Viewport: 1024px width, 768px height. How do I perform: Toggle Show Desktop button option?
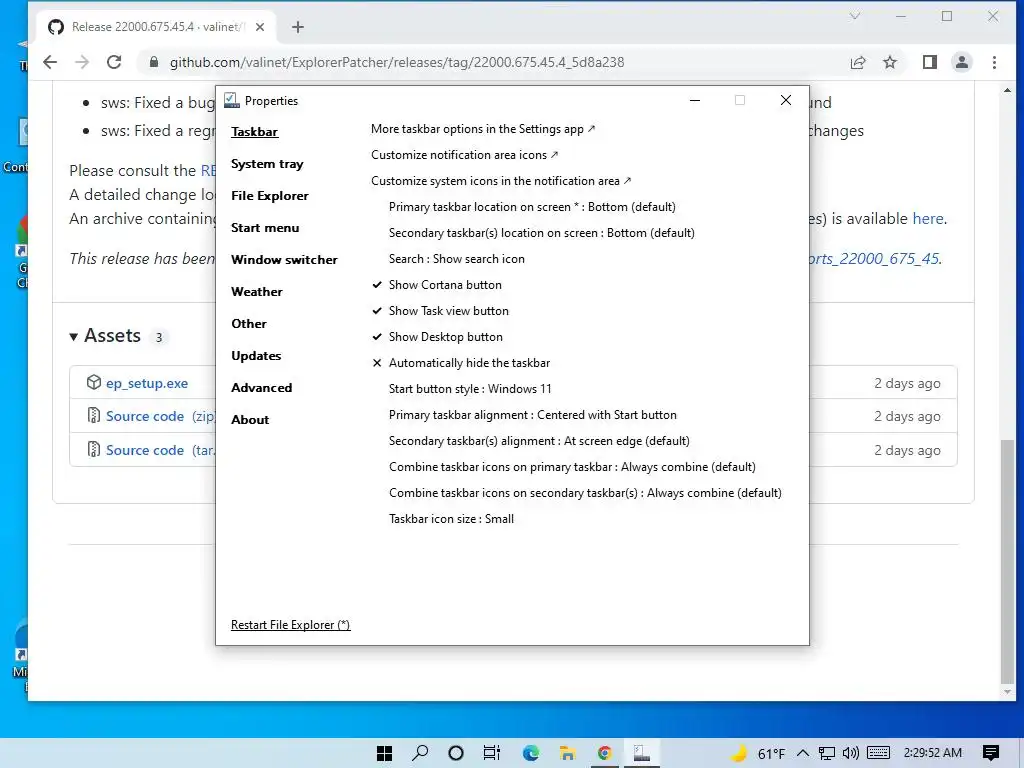pos(445,337)
